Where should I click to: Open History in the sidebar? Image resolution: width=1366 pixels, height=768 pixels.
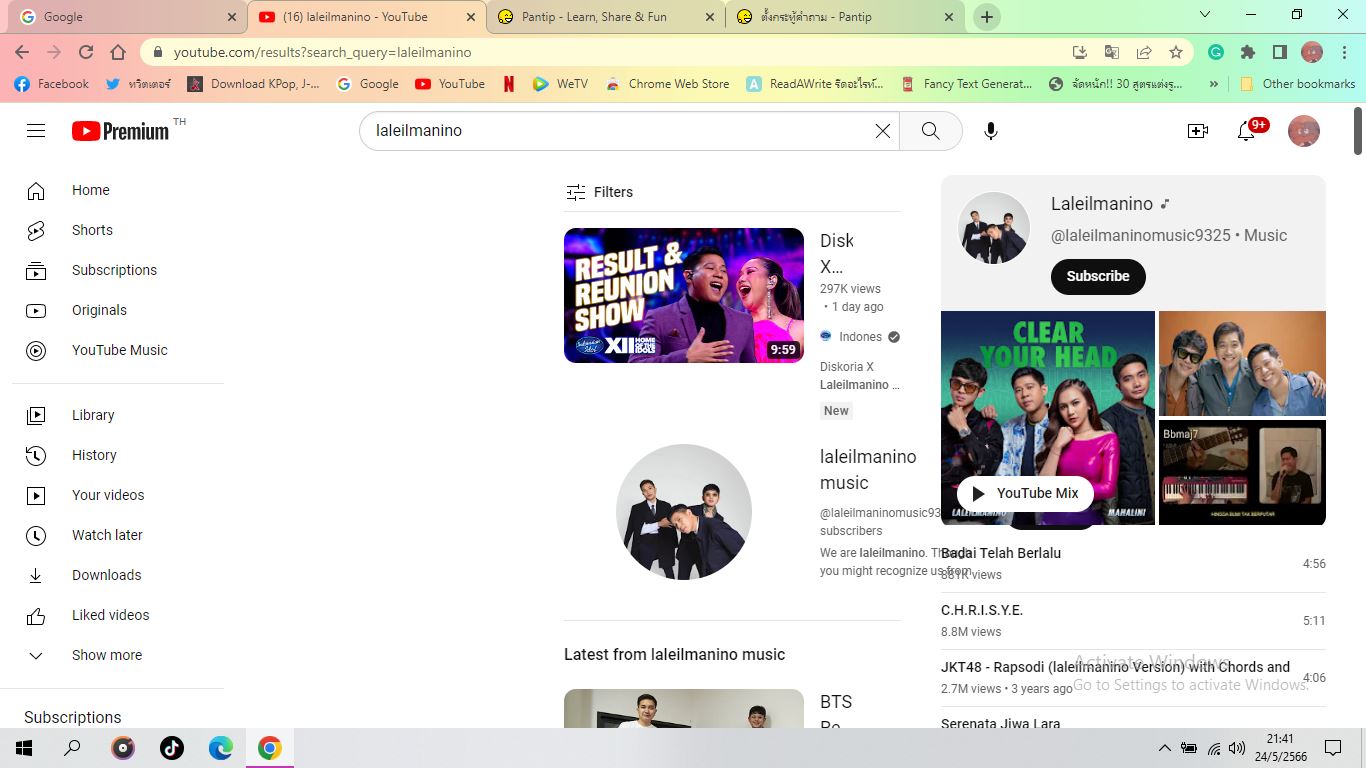tap(118, 455)
